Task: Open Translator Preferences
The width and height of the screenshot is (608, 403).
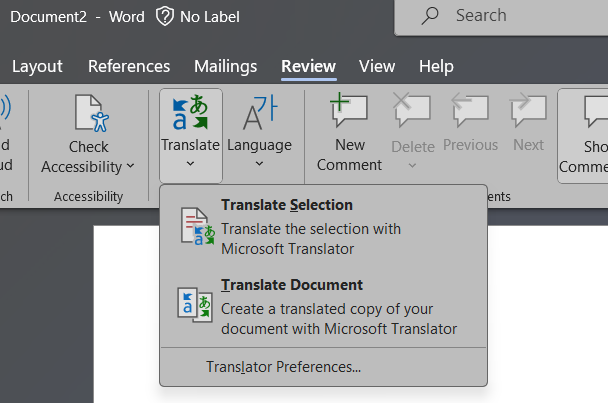Action: coord(323,367)
